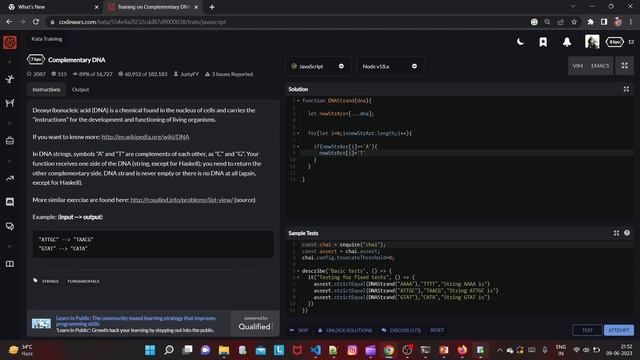
Task: Open a new browser tab
Action: [x=212, y=7]
